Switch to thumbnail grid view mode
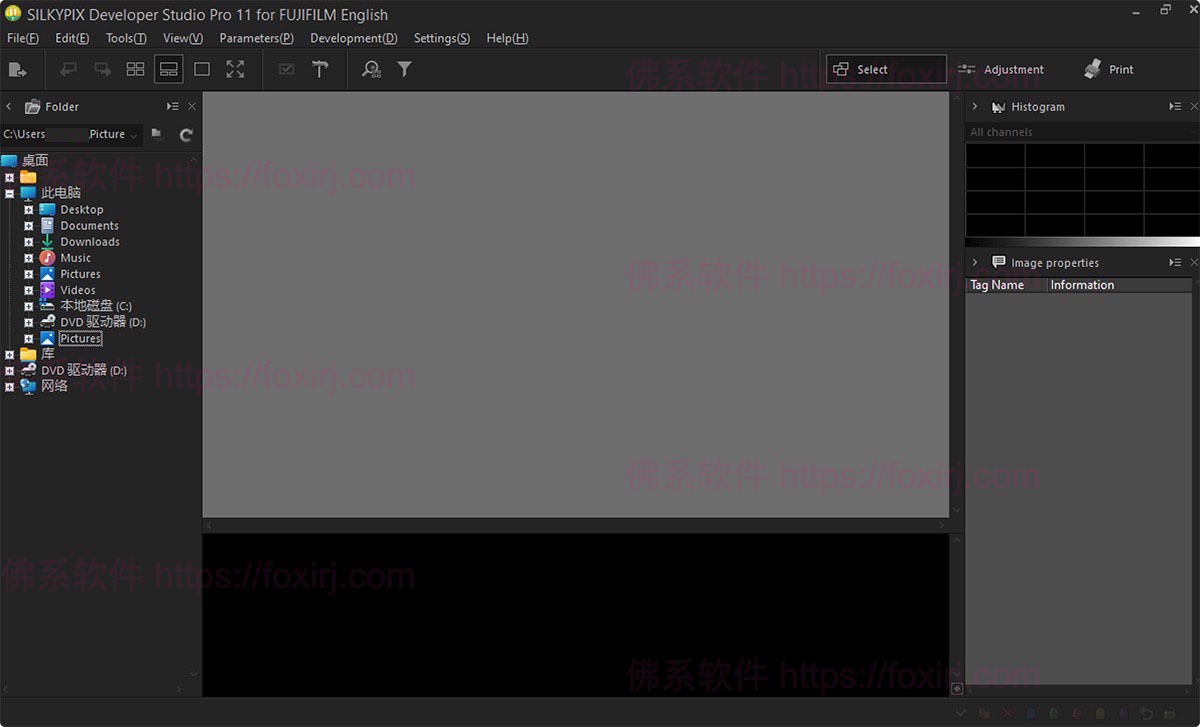Viewport: 1200px width, 727px height. [135, 69]
